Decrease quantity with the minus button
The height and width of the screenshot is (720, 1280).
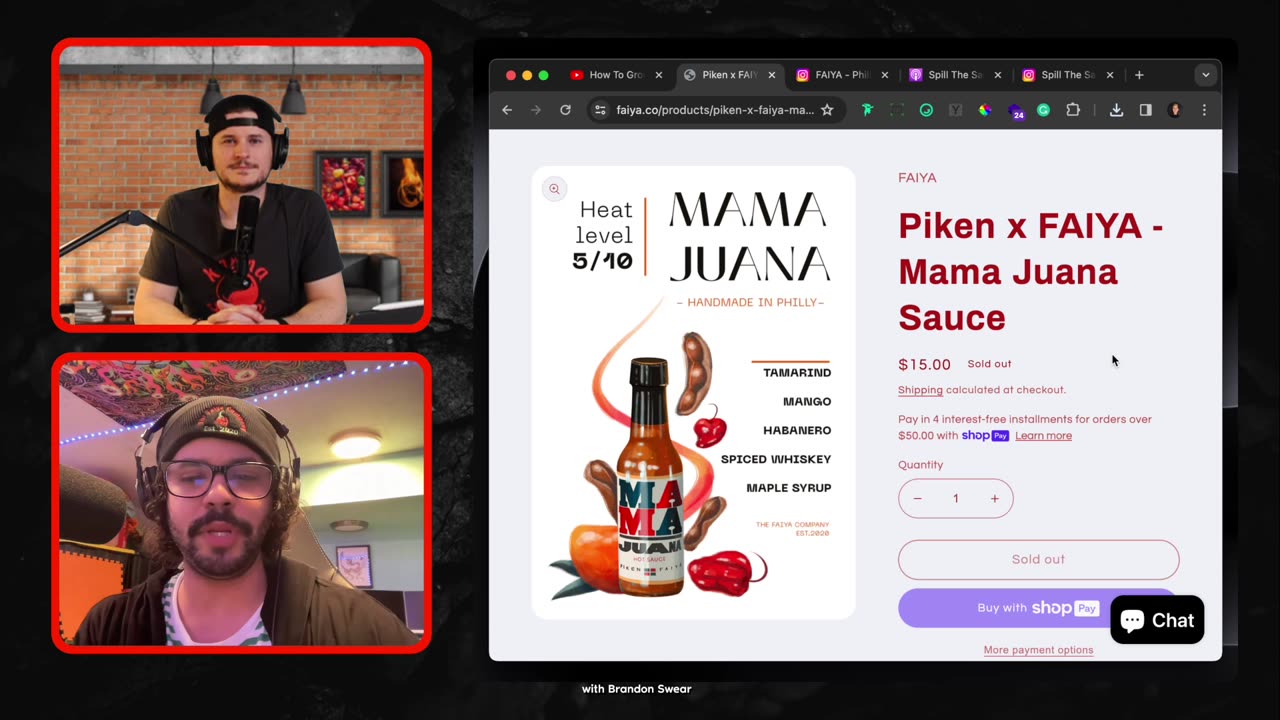(x=917, y=498)
